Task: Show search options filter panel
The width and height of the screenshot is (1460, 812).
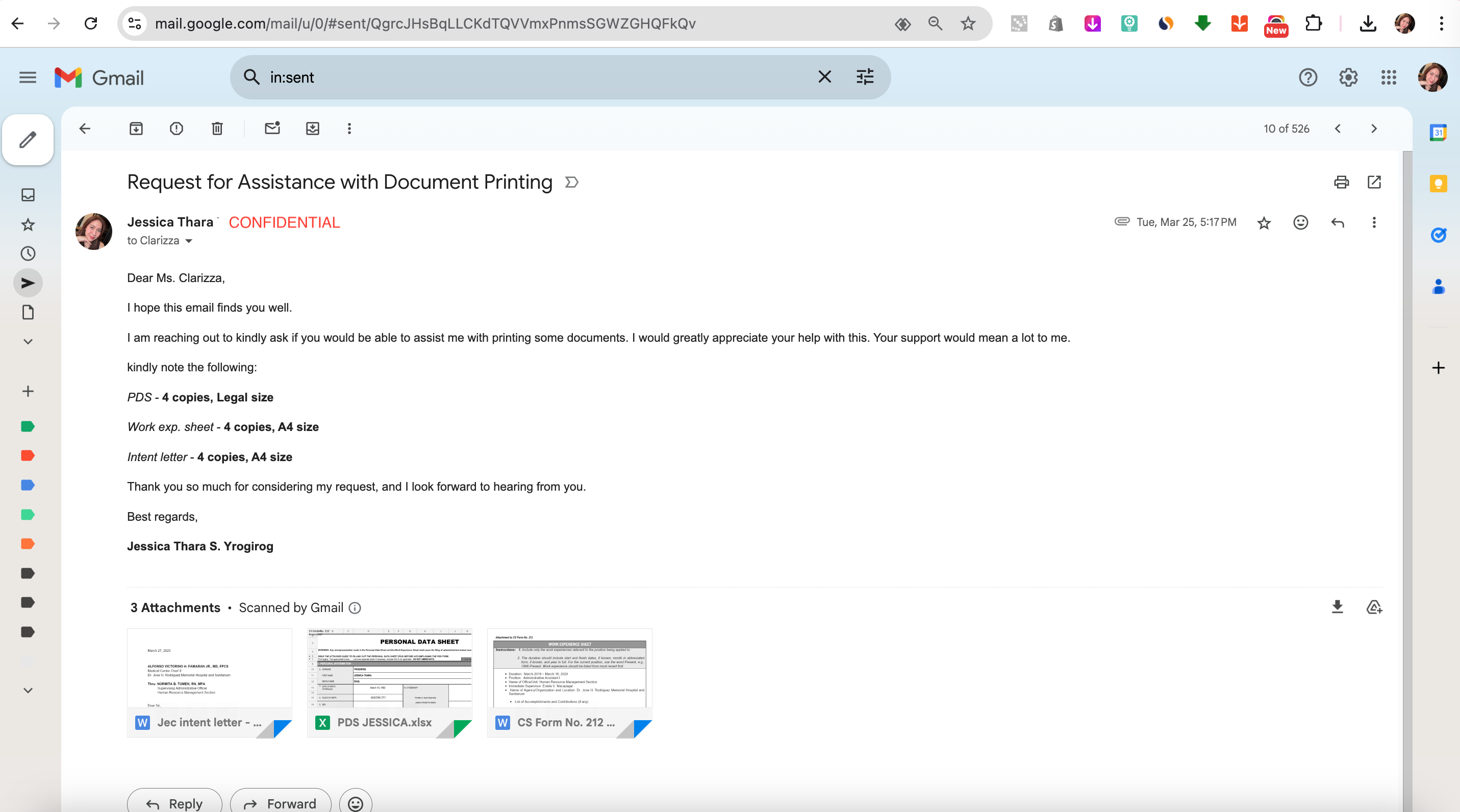Action: (864, 77)
